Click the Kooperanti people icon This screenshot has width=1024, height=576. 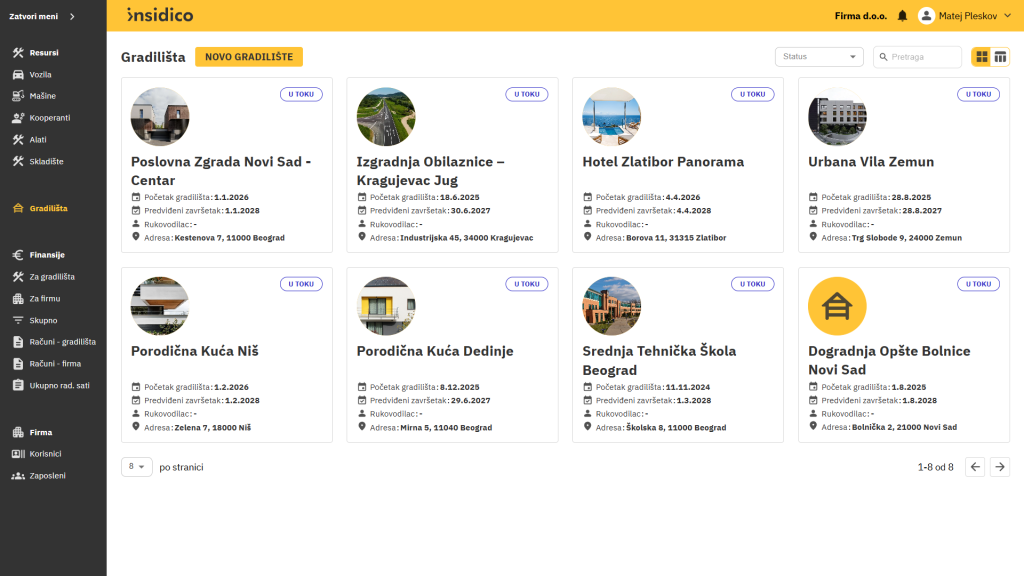[x=18, y=118]
